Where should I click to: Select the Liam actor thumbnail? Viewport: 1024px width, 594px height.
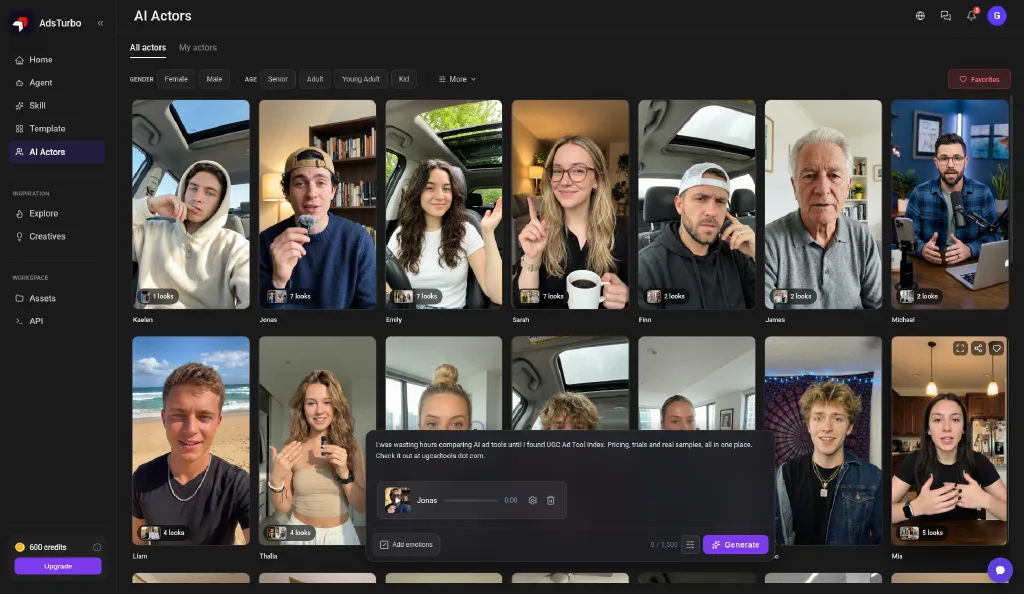tap(191, 441)
